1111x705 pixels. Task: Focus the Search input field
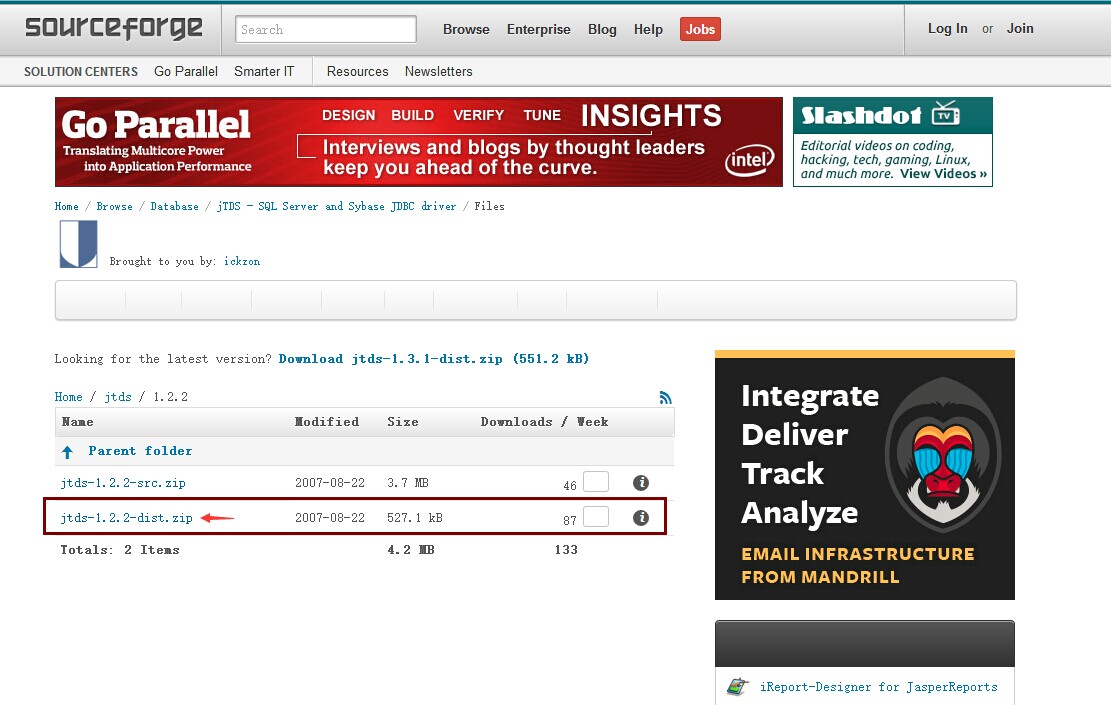325,29
